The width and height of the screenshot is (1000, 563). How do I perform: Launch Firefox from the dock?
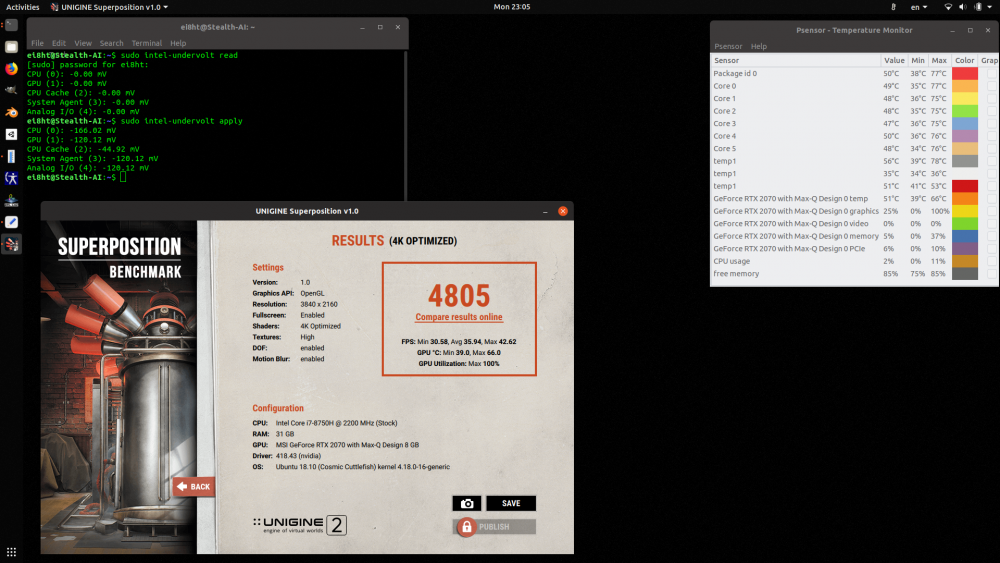[x=11, y=69]
